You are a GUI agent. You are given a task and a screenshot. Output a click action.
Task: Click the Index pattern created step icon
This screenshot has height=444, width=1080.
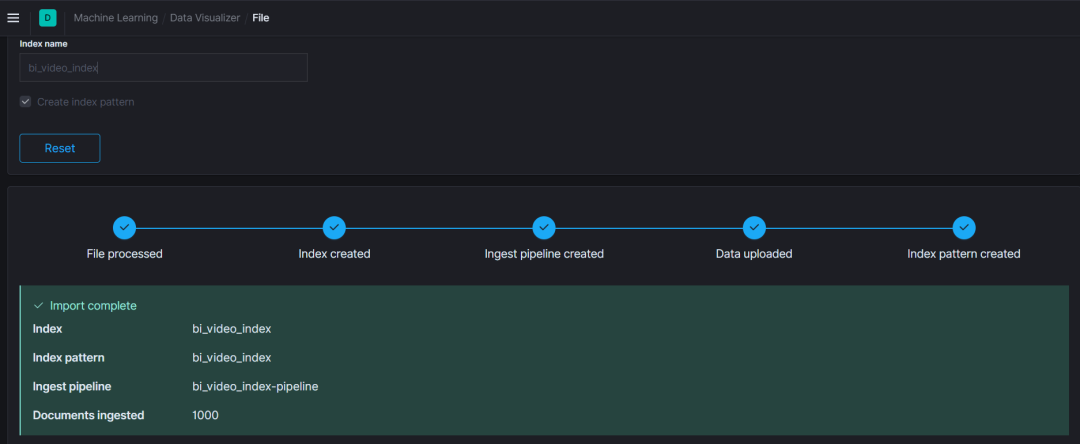click(x=964, y=228)
